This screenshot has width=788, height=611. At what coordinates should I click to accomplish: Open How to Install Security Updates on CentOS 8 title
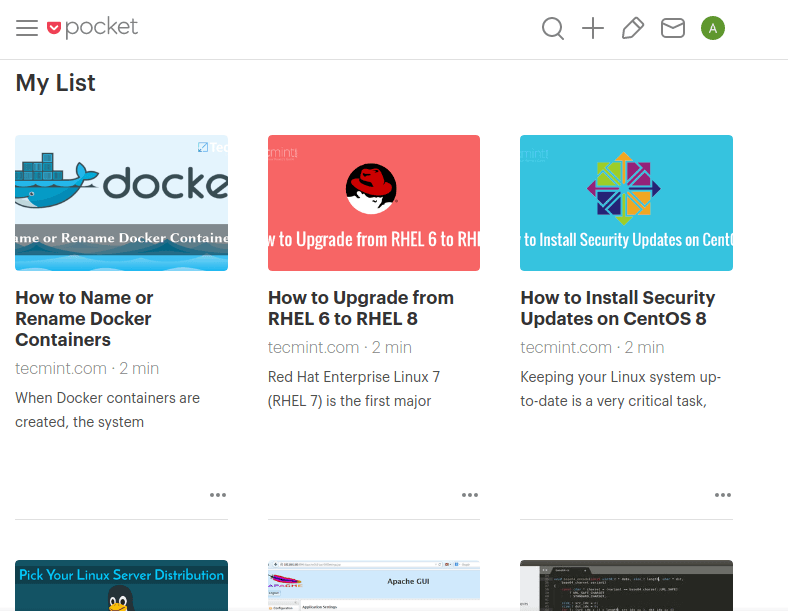point(618,308)
